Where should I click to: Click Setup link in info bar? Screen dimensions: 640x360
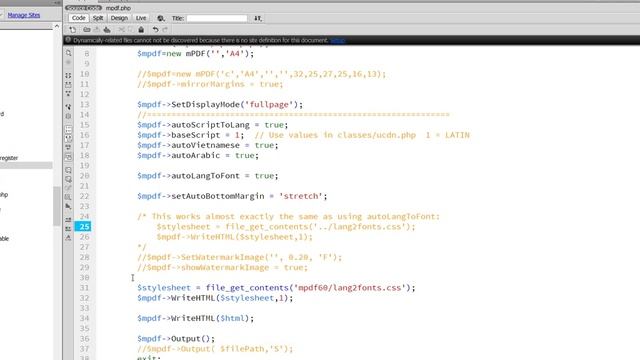click(338, 40)
